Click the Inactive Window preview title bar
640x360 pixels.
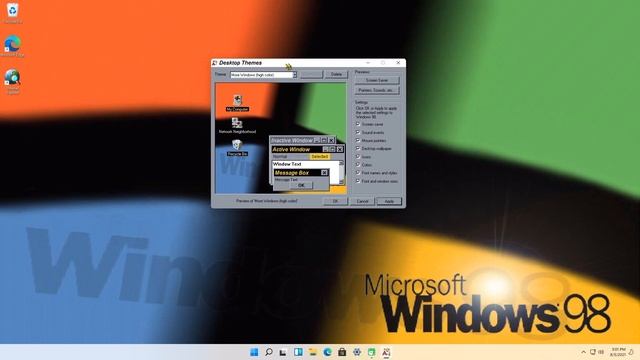point(302,140)
